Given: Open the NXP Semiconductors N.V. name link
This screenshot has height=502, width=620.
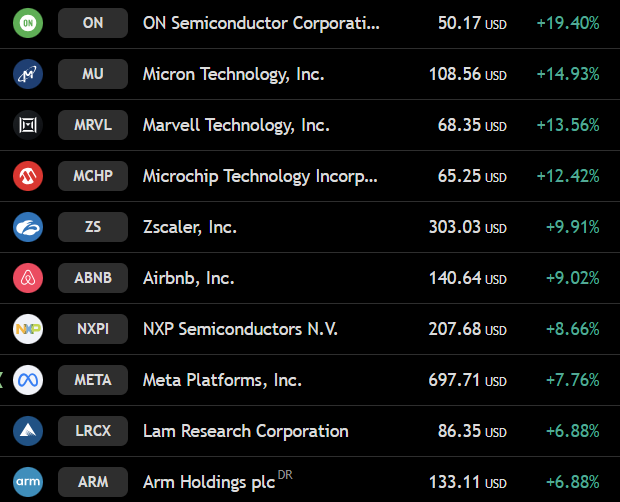Looking at the screenshot, I should tap(240, 329).
